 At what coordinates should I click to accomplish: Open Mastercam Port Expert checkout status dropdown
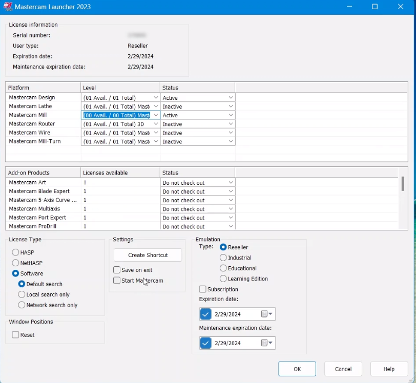[x=198, y=218]
